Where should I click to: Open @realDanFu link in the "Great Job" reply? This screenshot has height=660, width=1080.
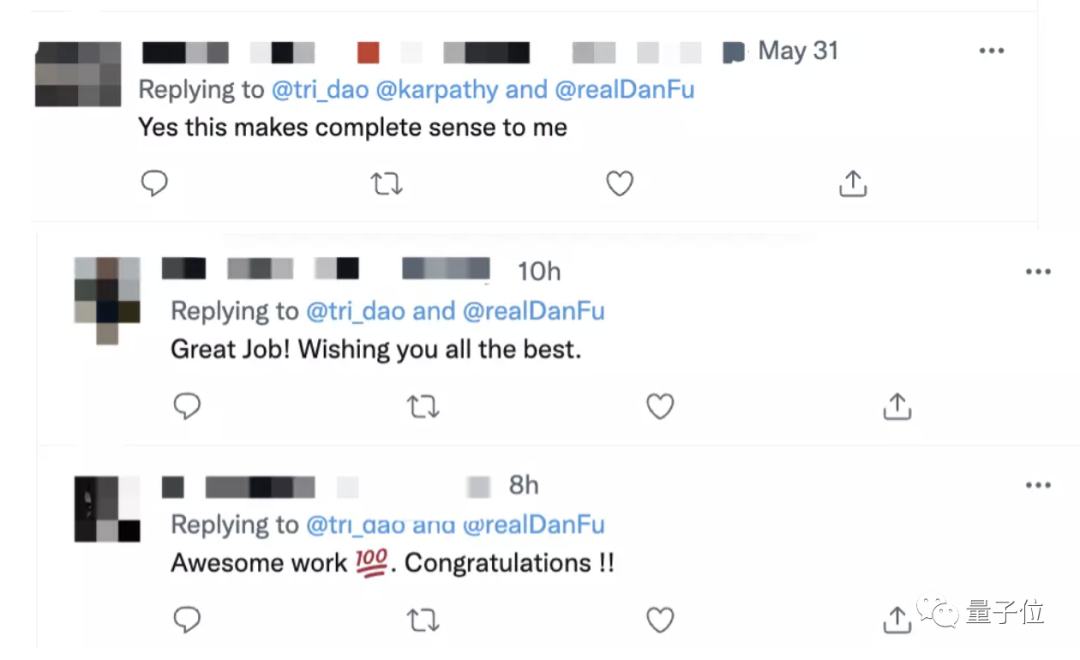pos(534,311)
